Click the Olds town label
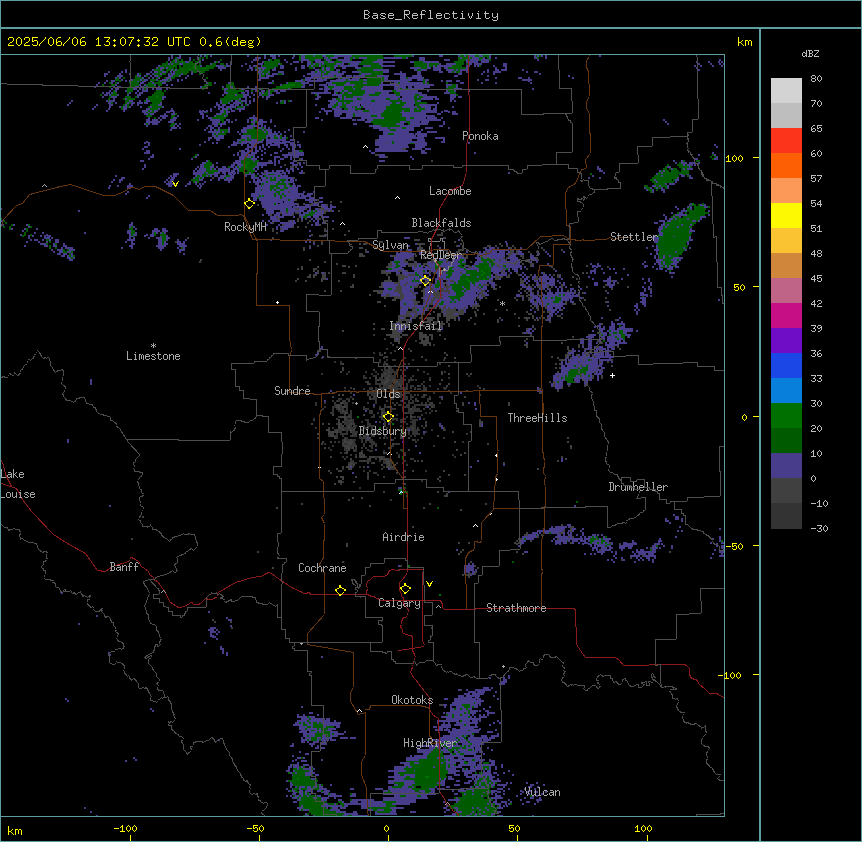Viewport: 862px width, 842px height. [388, 394]
